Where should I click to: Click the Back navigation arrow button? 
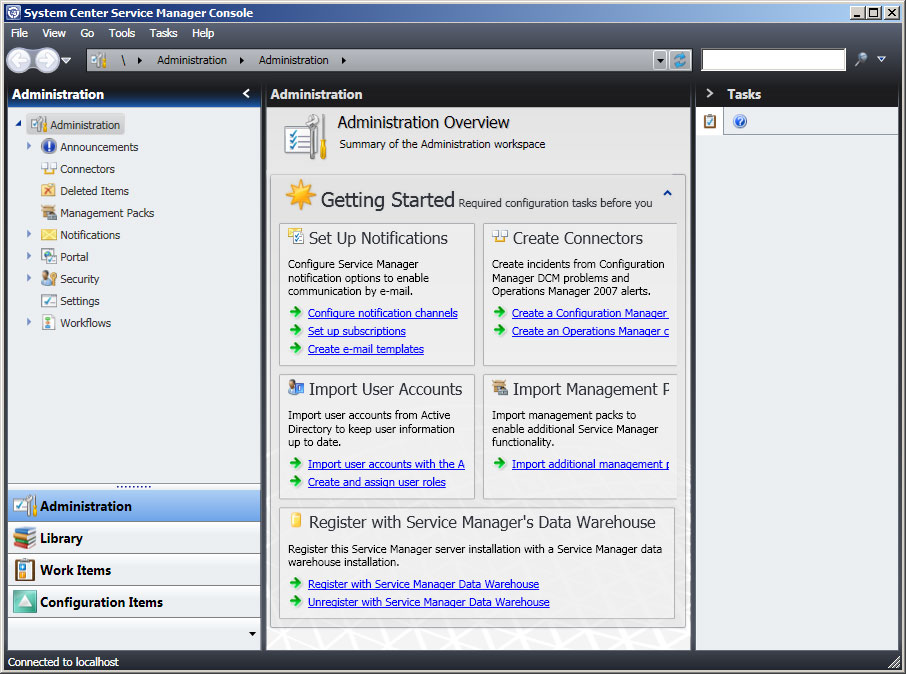20,60
